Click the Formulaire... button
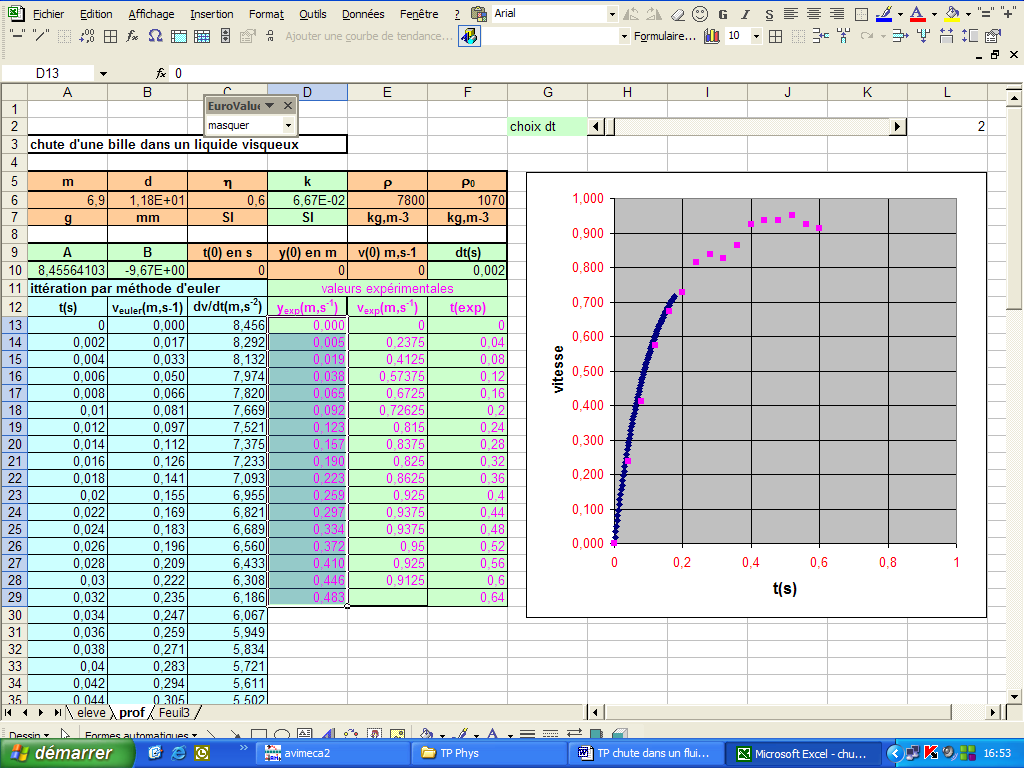1024x768 pixels. 665,36
